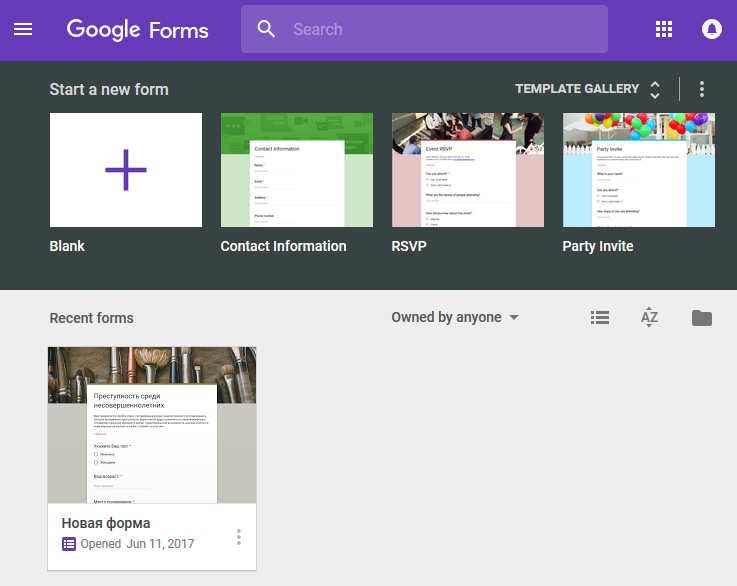The width and height of the screenshot is (737, 586).
Task: Open the Owned by anyone dropdown
Action: [455, 318]
